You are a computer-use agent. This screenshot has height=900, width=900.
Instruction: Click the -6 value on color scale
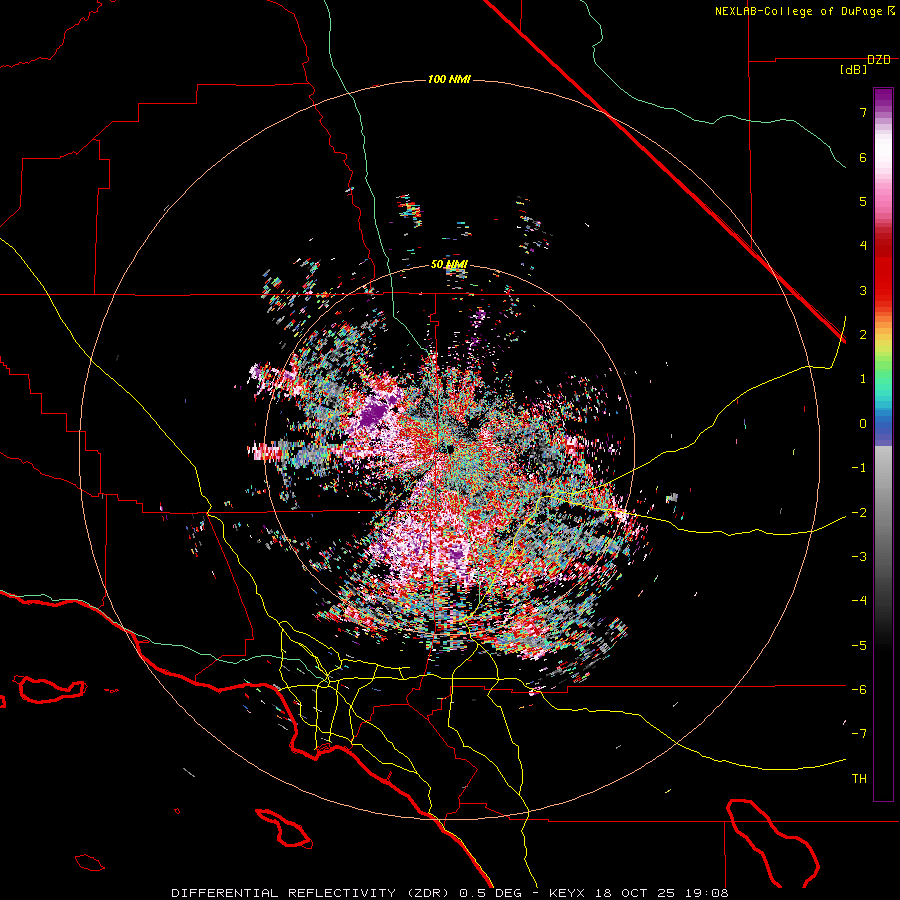(859, 690)
